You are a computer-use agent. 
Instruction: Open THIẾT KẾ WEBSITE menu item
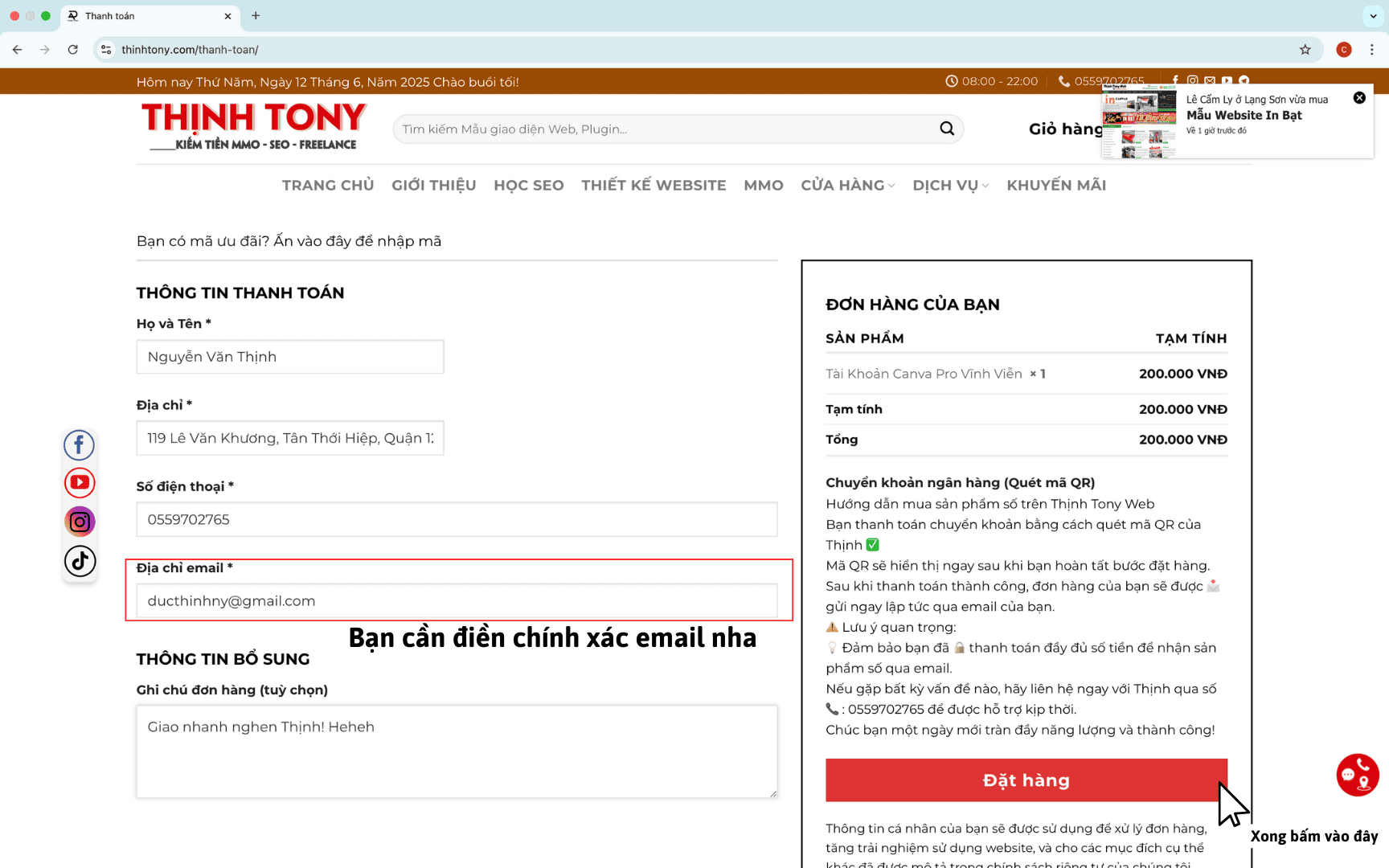(x=654, y=185)
